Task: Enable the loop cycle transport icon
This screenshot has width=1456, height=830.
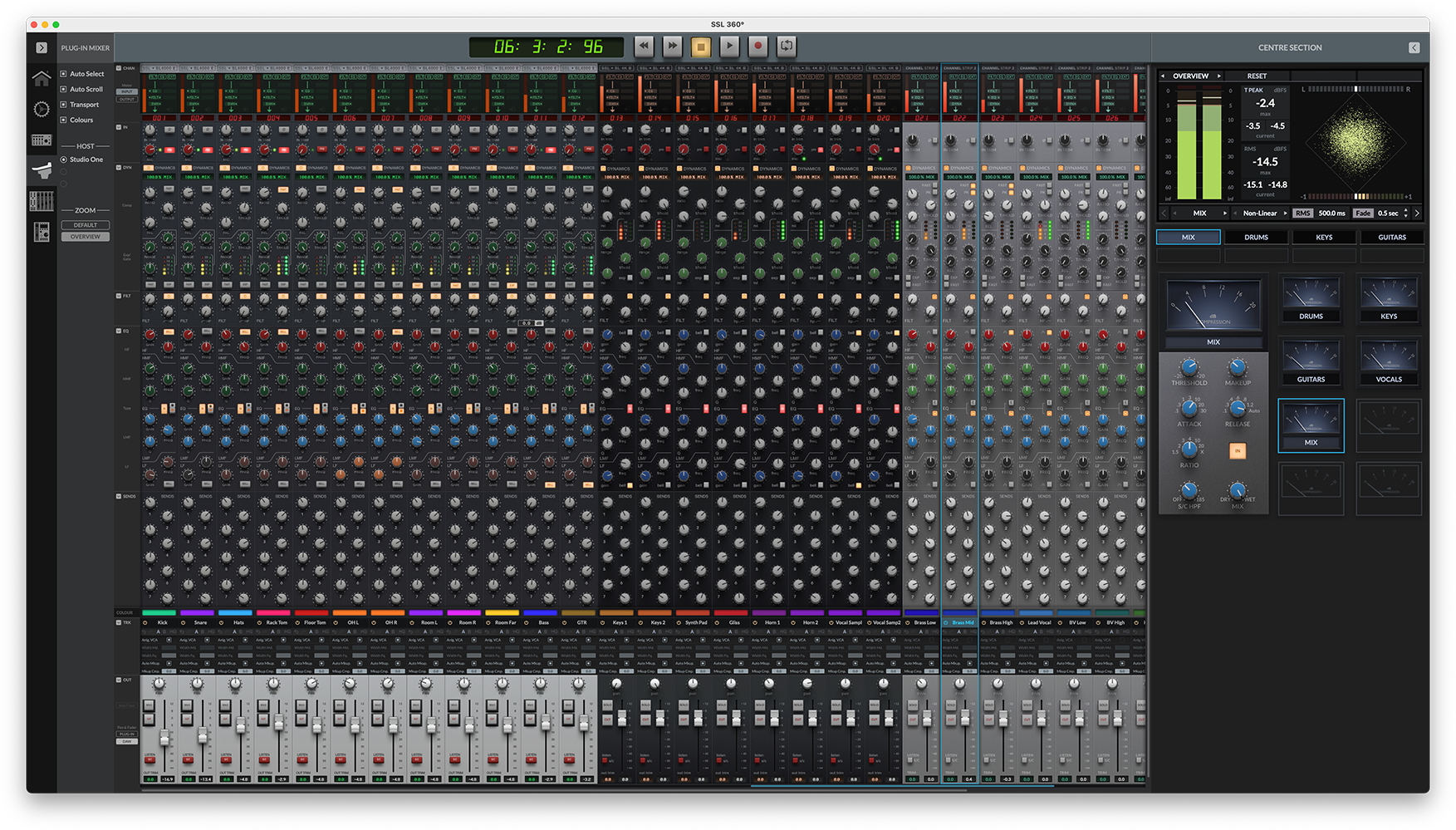Action: [x=786, y=46]
